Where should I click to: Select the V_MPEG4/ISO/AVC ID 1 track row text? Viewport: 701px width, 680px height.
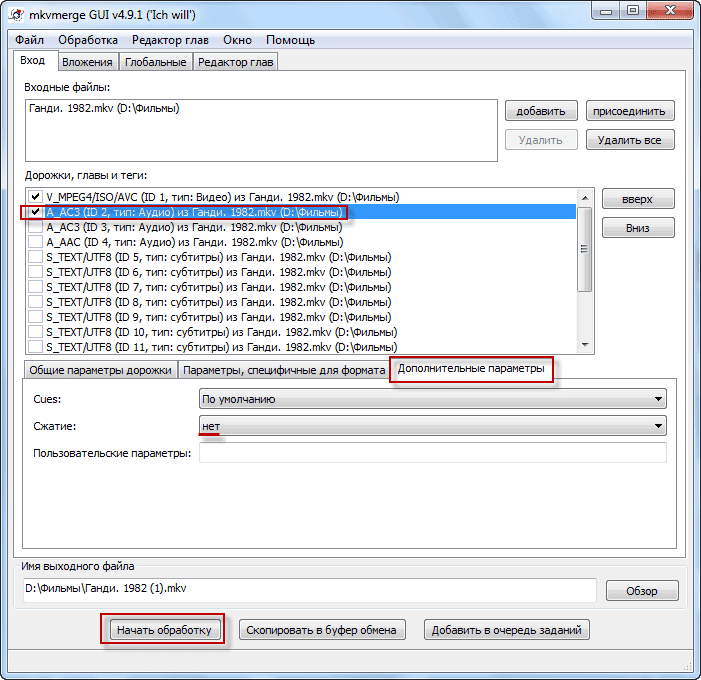click(223, 197)
